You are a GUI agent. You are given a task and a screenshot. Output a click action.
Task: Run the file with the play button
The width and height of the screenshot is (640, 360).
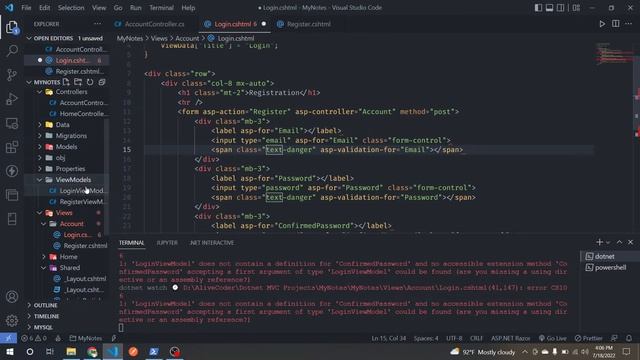coord(602,24)
